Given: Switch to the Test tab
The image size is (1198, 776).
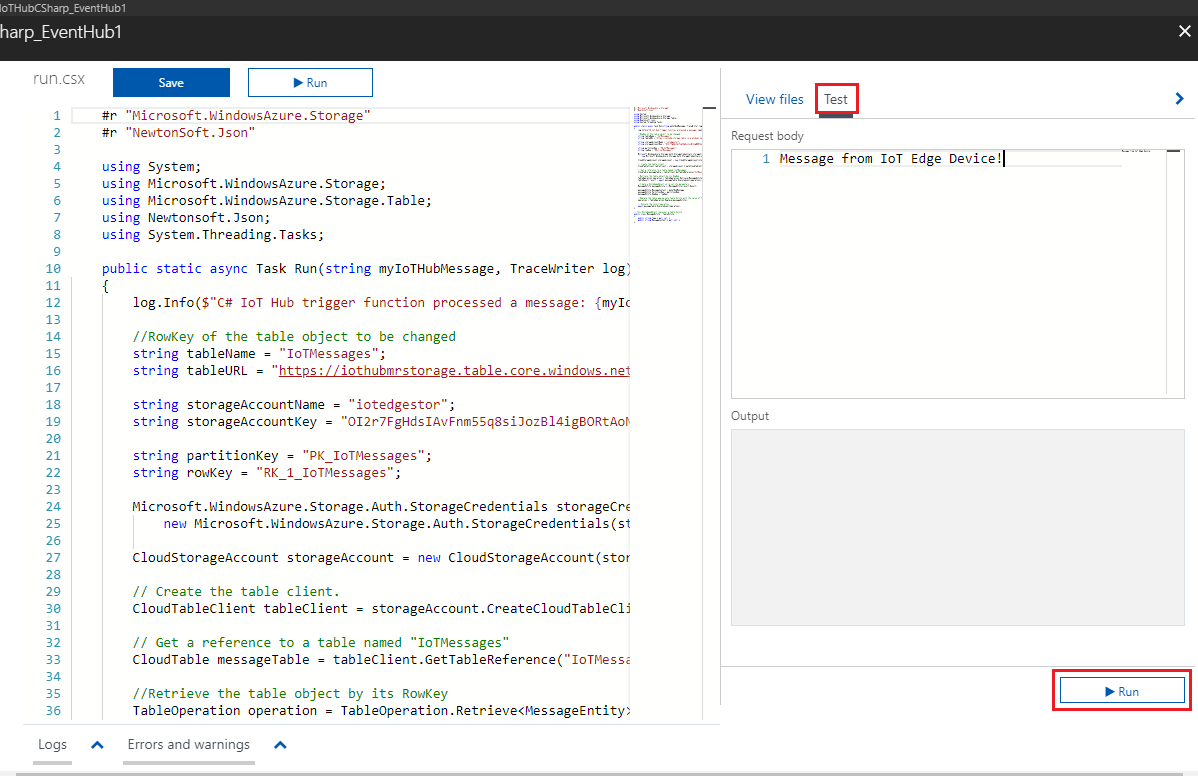Looking at the screenshot, I should pos(836,99).
